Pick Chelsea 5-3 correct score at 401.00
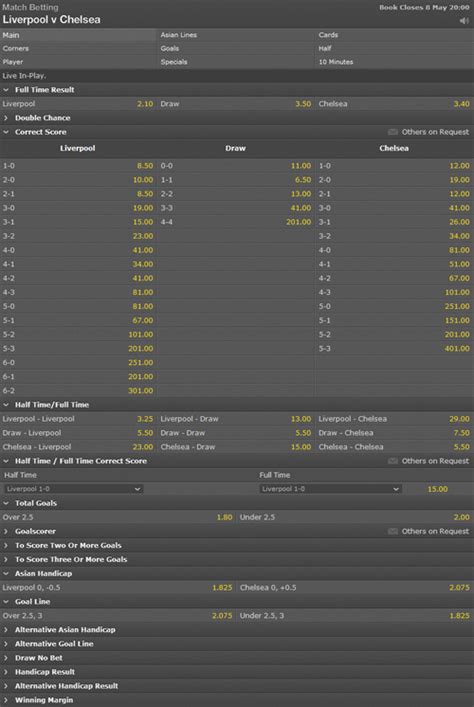This screenshot has height=707, width=474. (x=395, y=349)
